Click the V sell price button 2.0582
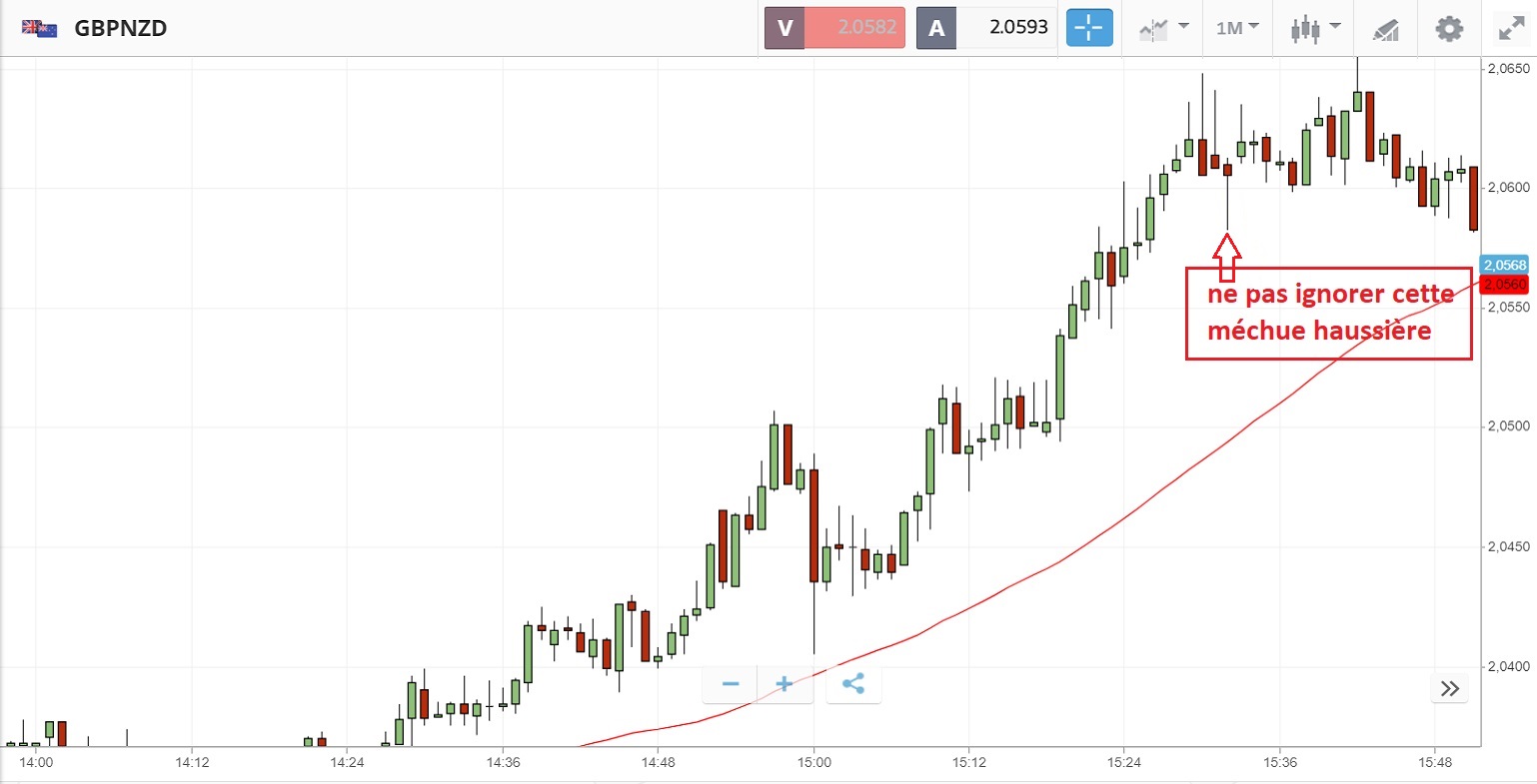Image resolution: width=1537 pixels, height=784 pixels. coord(834,28)
